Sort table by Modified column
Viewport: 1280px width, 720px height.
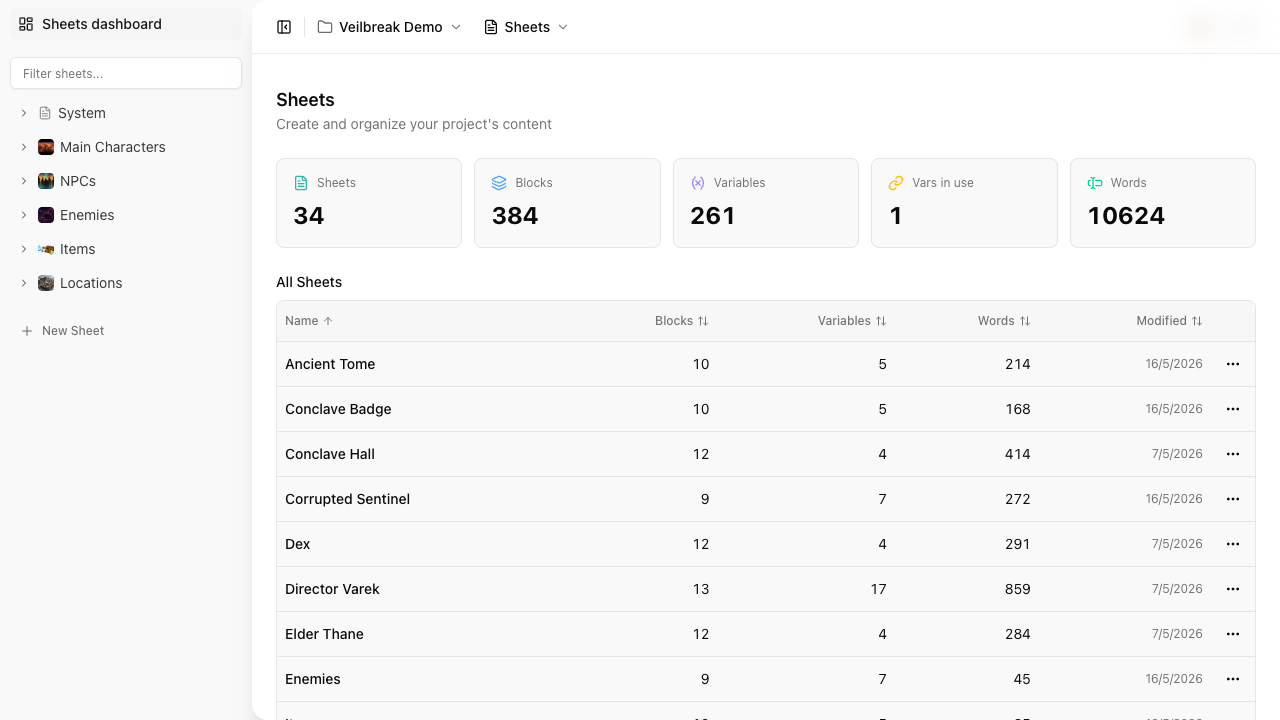point(1169,321)
